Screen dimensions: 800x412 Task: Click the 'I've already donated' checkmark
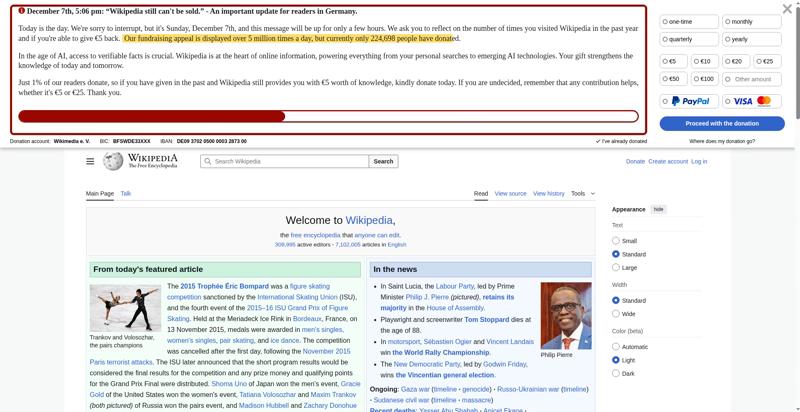coord(598,142)
